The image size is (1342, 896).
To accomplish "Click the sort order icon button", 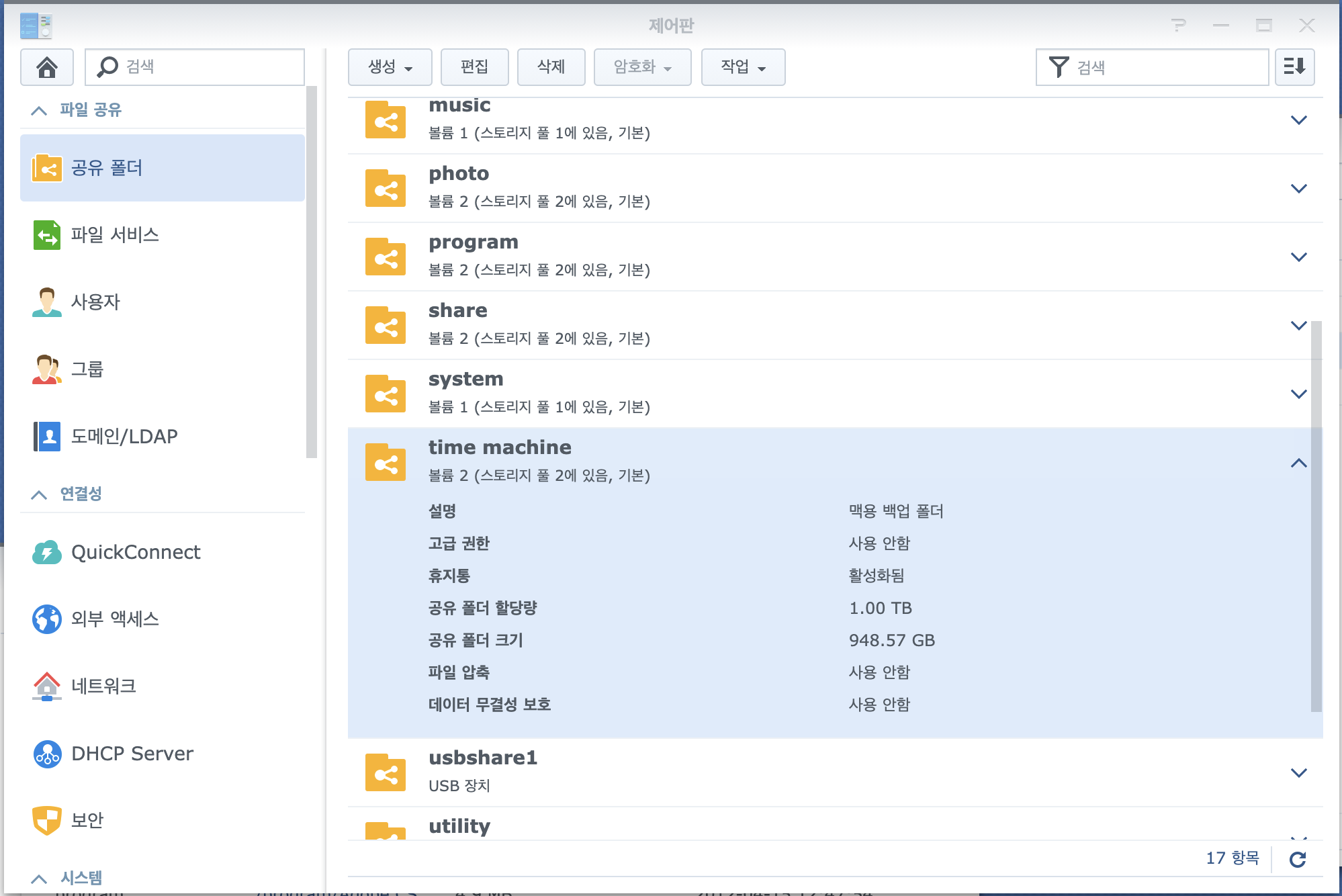I will (x=1294, y=66).
